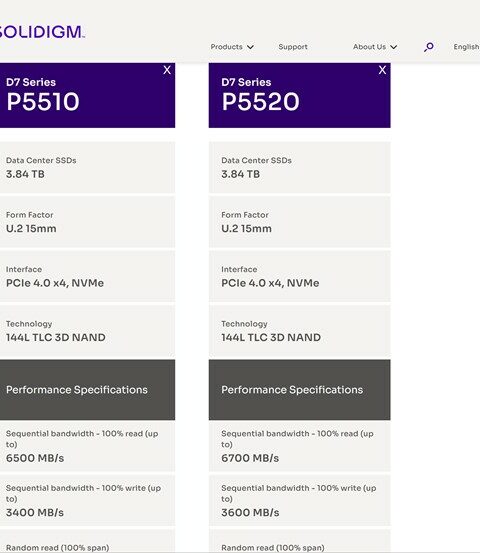Remove P5520 from comparison with X
The height and width of the screenshot is (553, 480).
coord(382,70)
